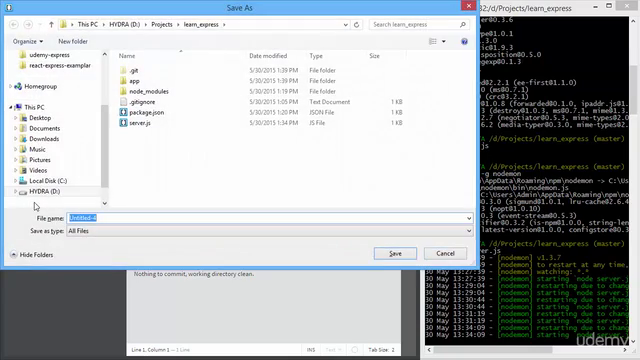Click the Save button
The height and width of the screenshot is (360, 640).
click(395, 253)
